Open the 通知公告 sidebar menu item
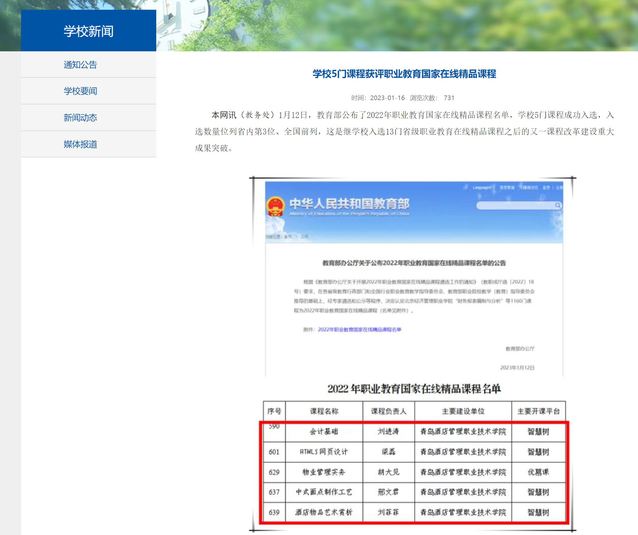638x535 pixels. click(x=80, y=65)
